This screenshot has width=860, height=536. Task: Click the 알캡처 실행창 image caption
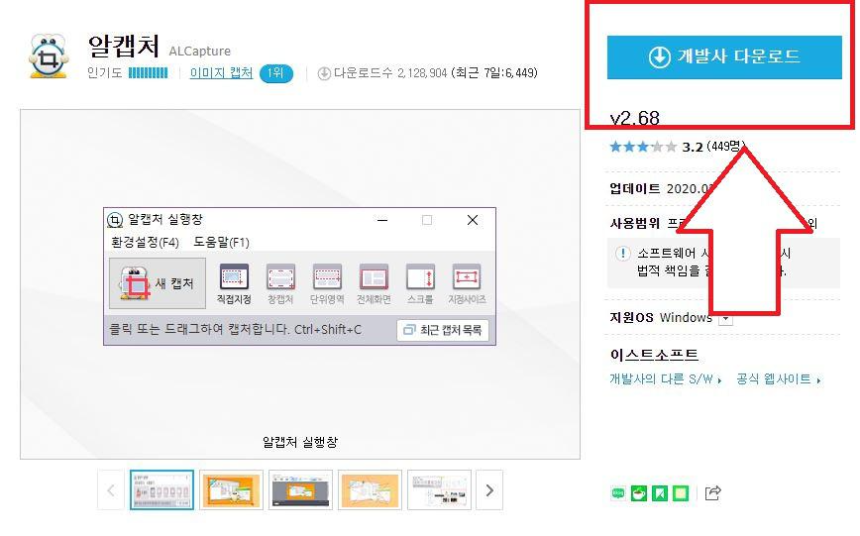click(300, 442)
